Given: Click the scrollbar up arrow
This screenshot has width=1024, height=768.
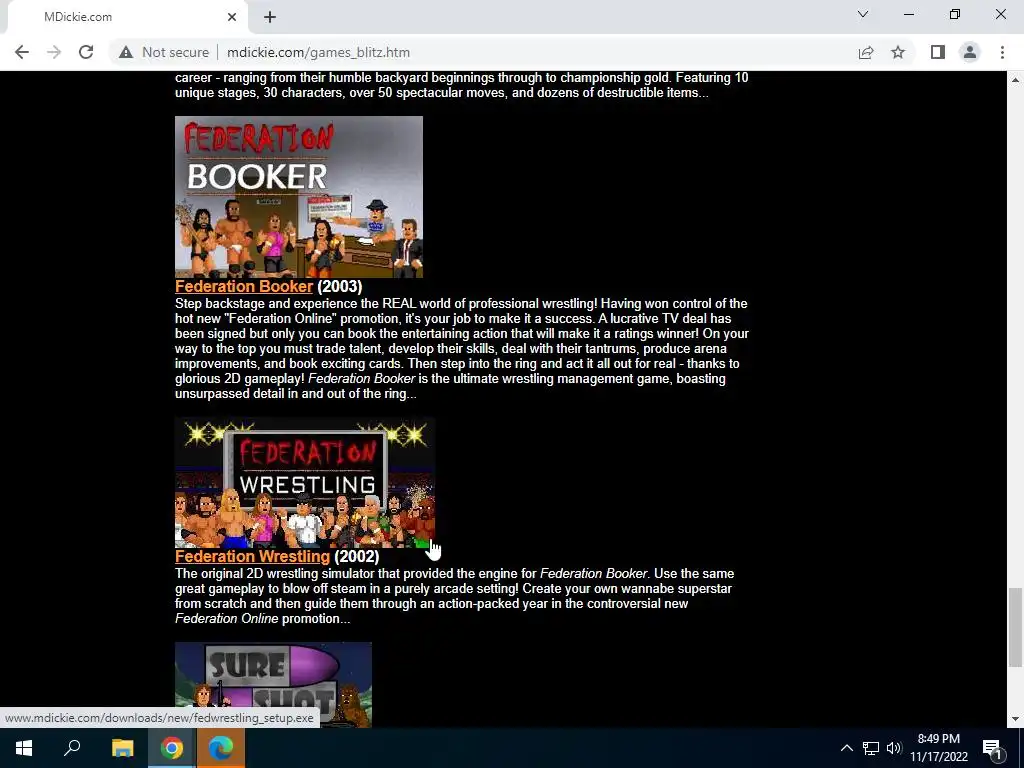Looking at the screenshot, I should click(1015, 80).
